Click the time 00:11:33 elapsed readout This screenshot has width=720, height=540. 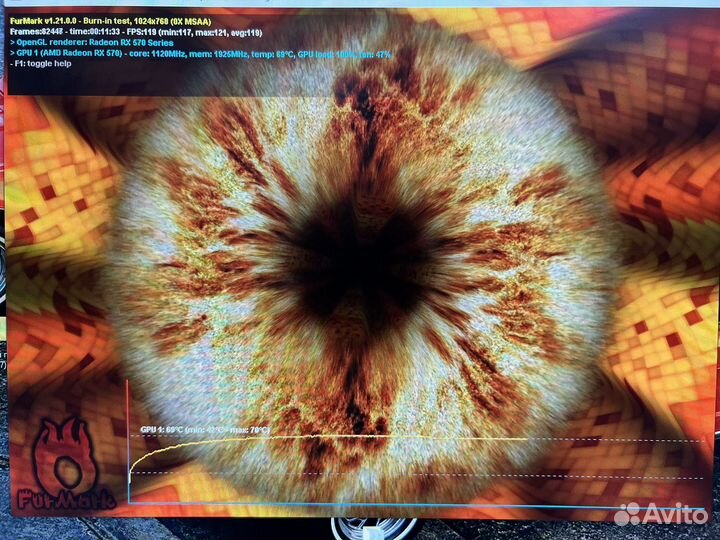[x=87, y=30]
